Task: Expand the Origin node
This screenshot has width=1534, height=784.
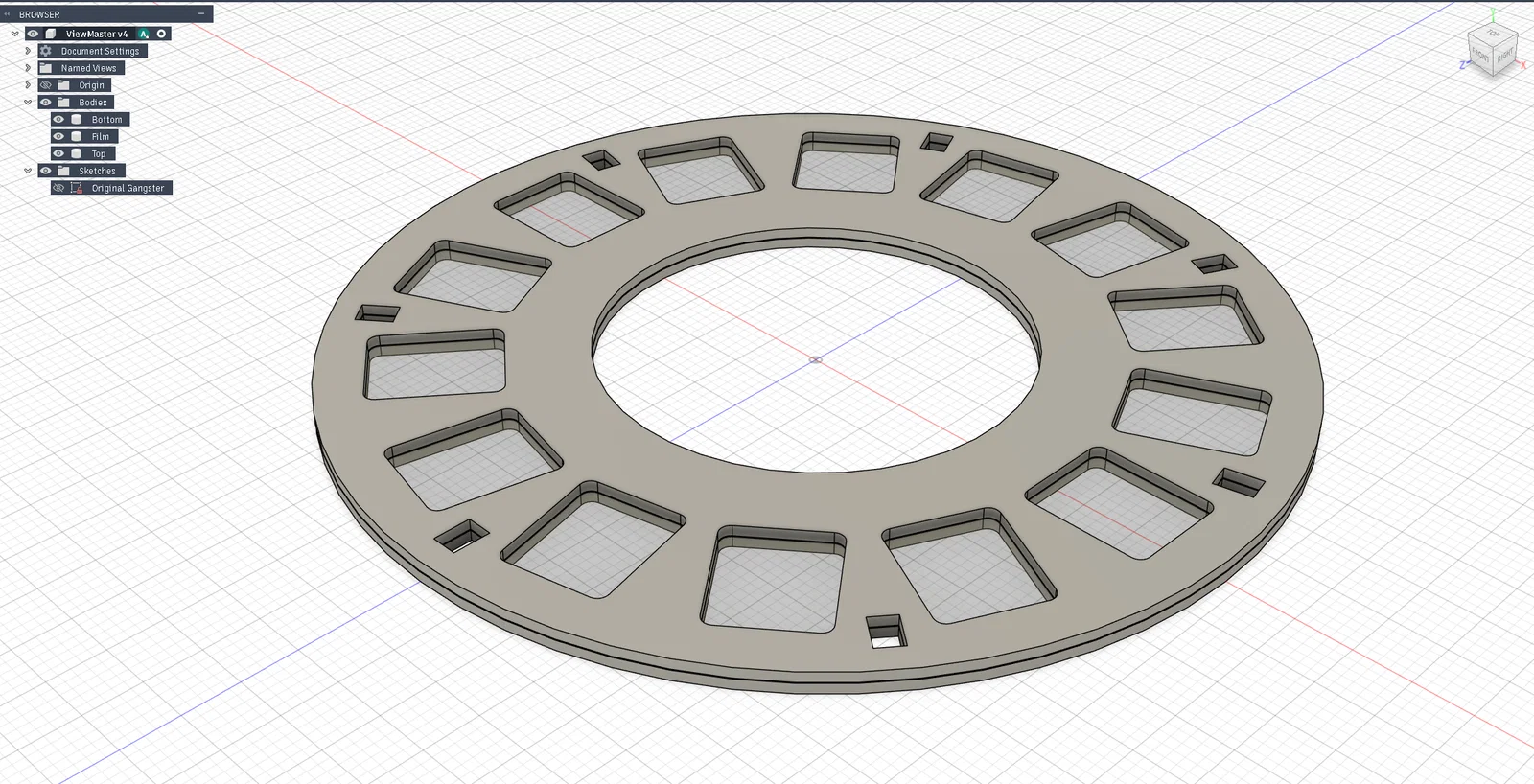Action: click(x=28, y=85)
